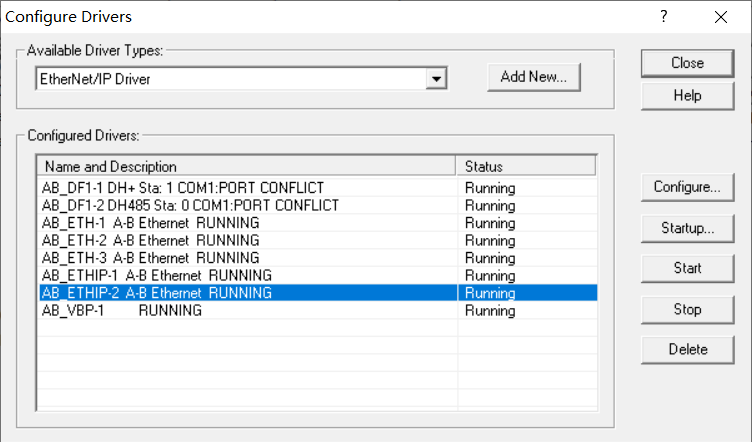Click the Status column header
This screenshot has width=752, height=442.
point(526,166)
